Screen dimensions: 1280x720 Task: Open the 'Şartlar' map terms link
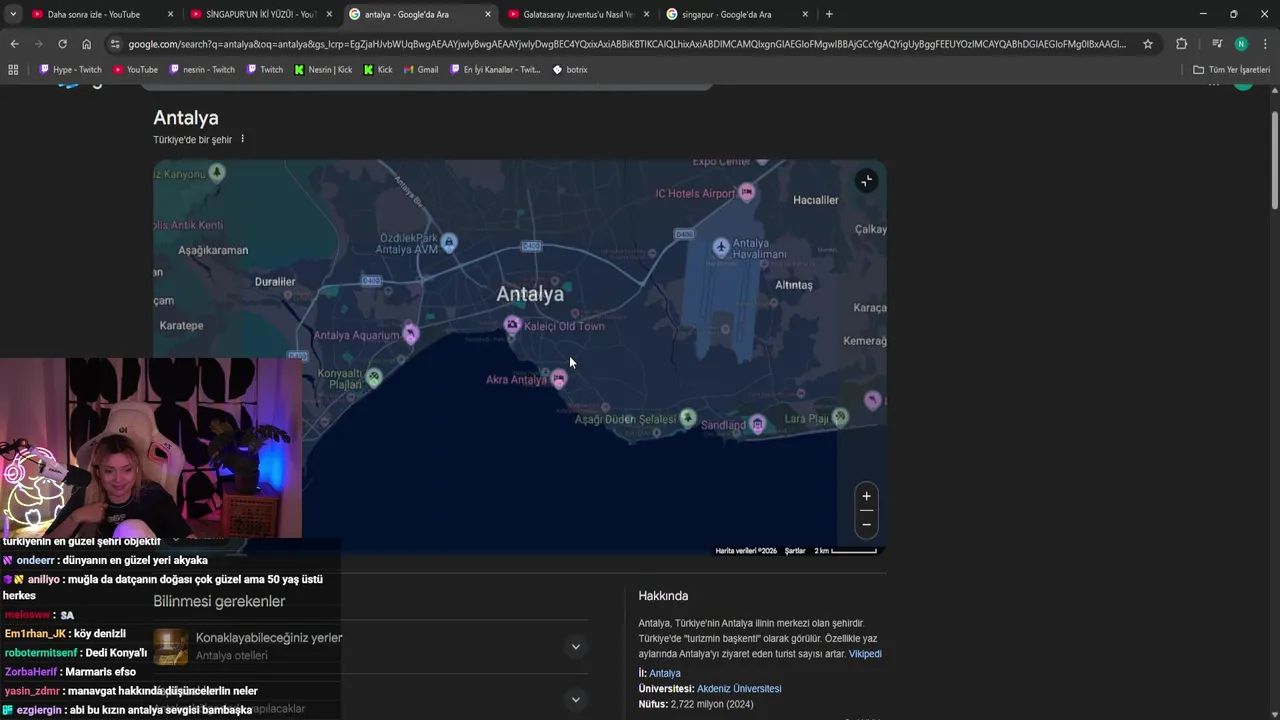pos(795,551)
